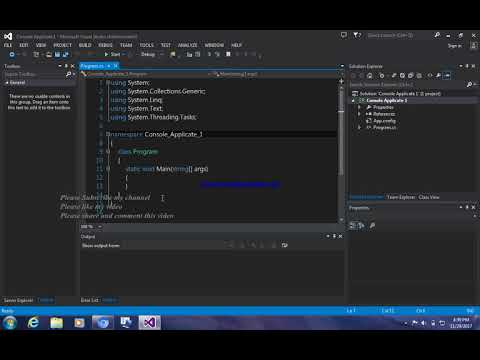The image size is (480, 360).
Task: Click the Search Solution Explorer field
Action: pos(407,85)
